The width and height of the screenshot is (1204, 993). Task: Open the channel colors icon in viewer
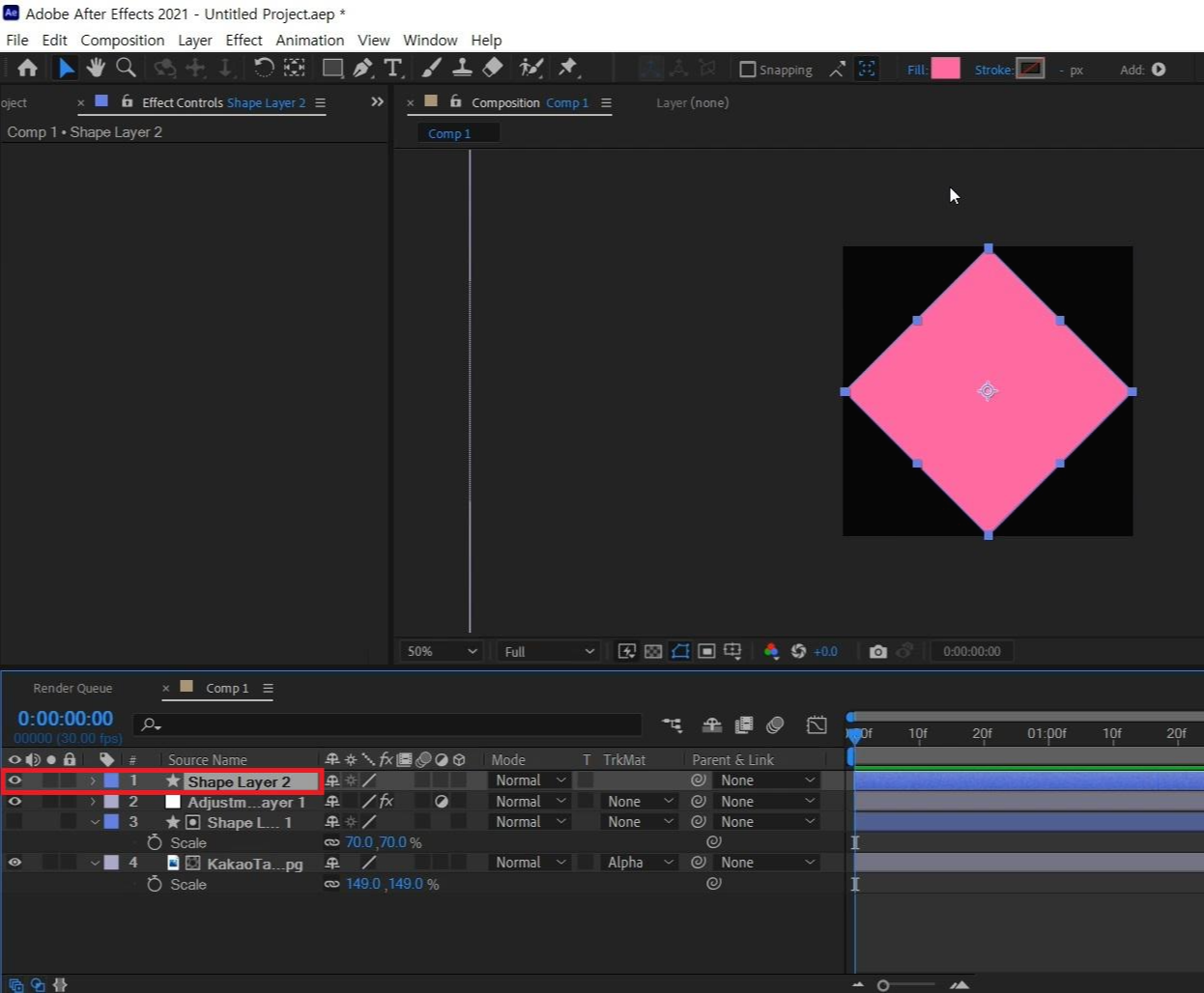click(x=771, y=651)
